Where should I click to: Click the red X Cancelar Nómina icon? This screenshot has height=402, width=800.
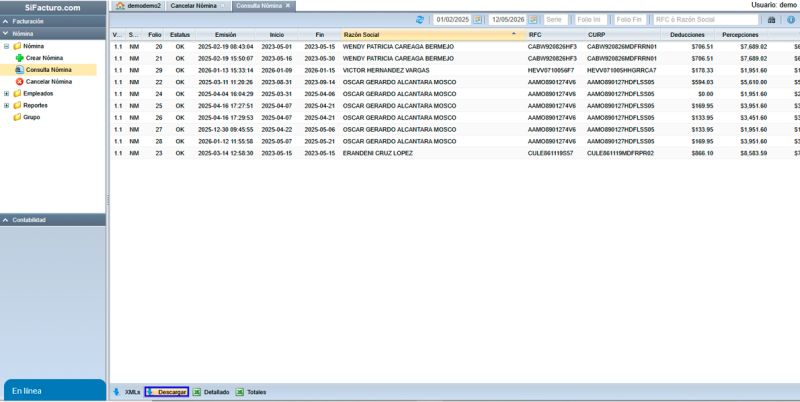[x=19, y=82]
